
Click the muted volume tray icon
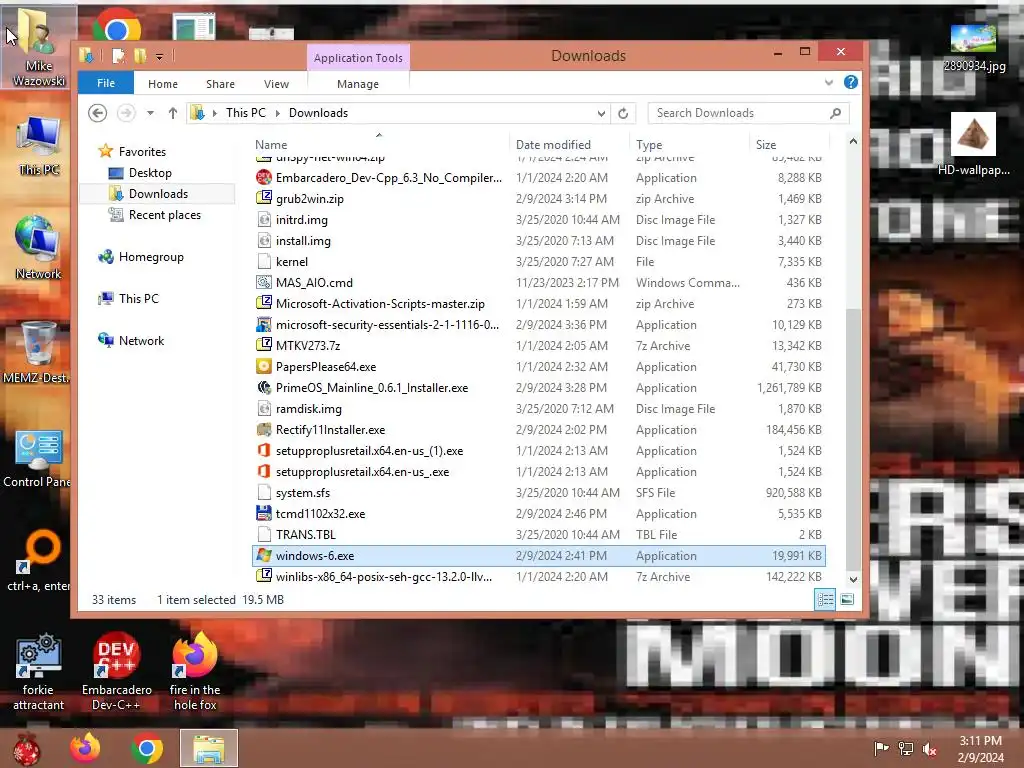[x=929, y=748]
